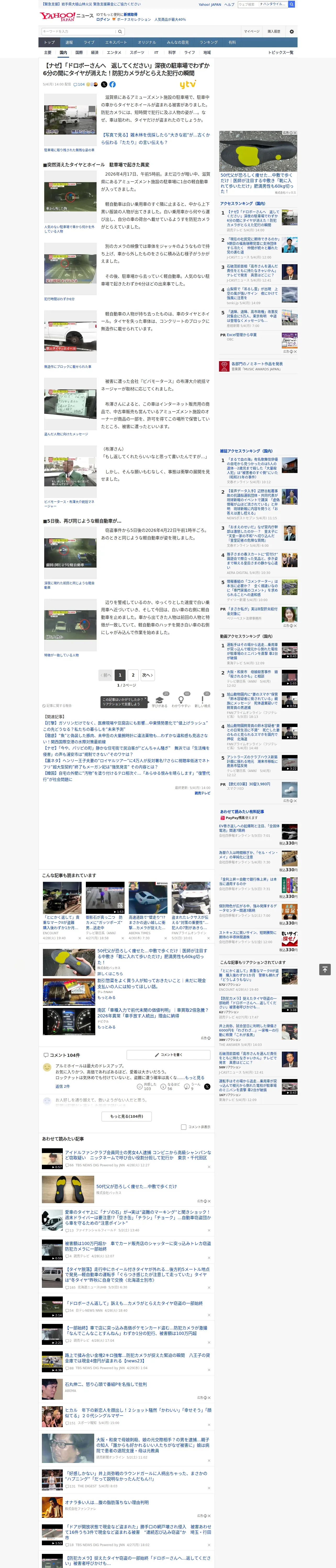
Task: Select page 2 in the pagination
Action: 133,675
